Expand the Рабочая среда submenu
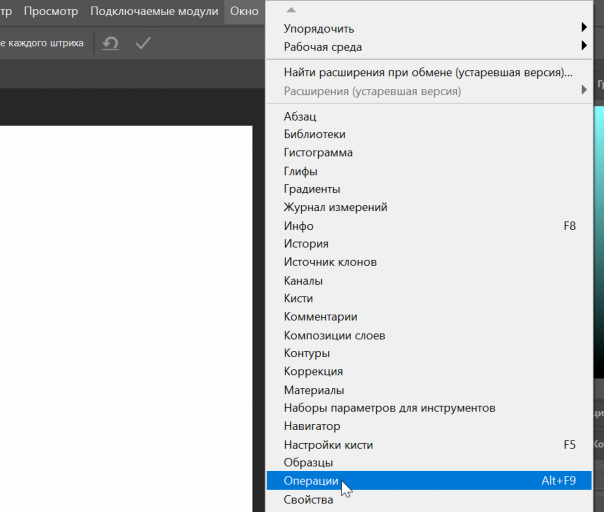Screen dimensions: 604x512 click(429, 47)
